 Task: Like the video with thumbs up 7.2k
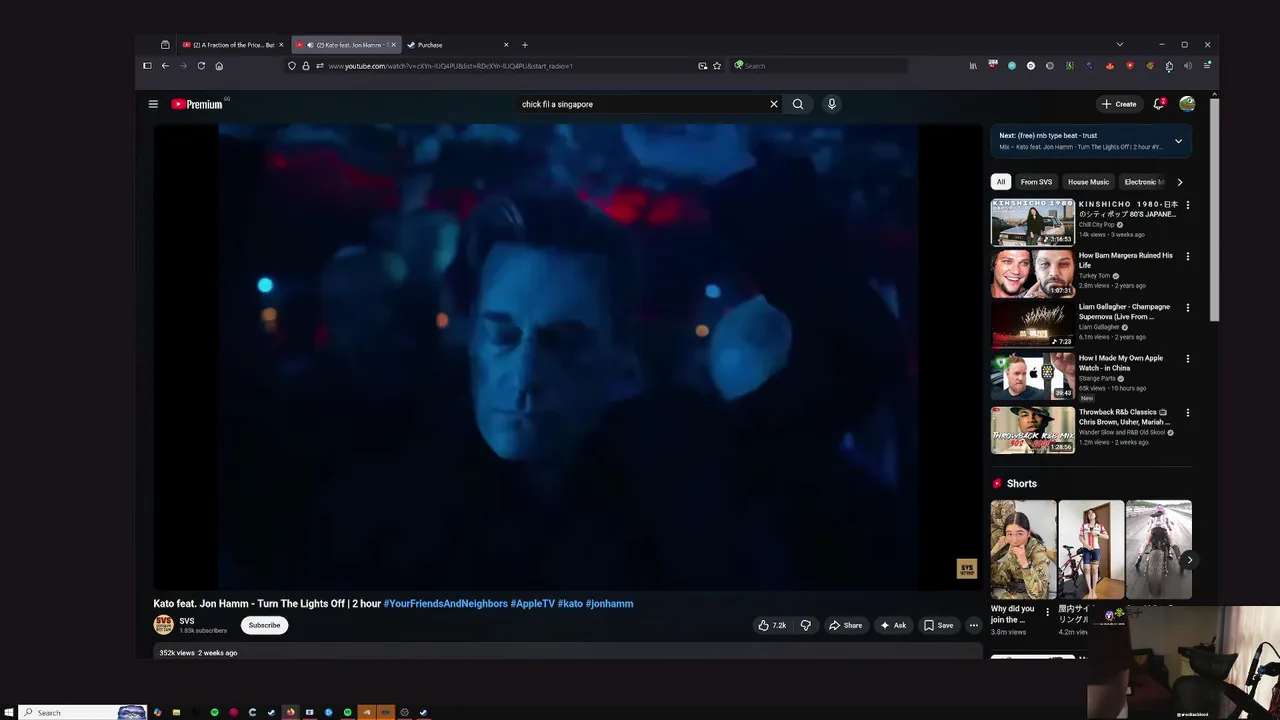771,625
